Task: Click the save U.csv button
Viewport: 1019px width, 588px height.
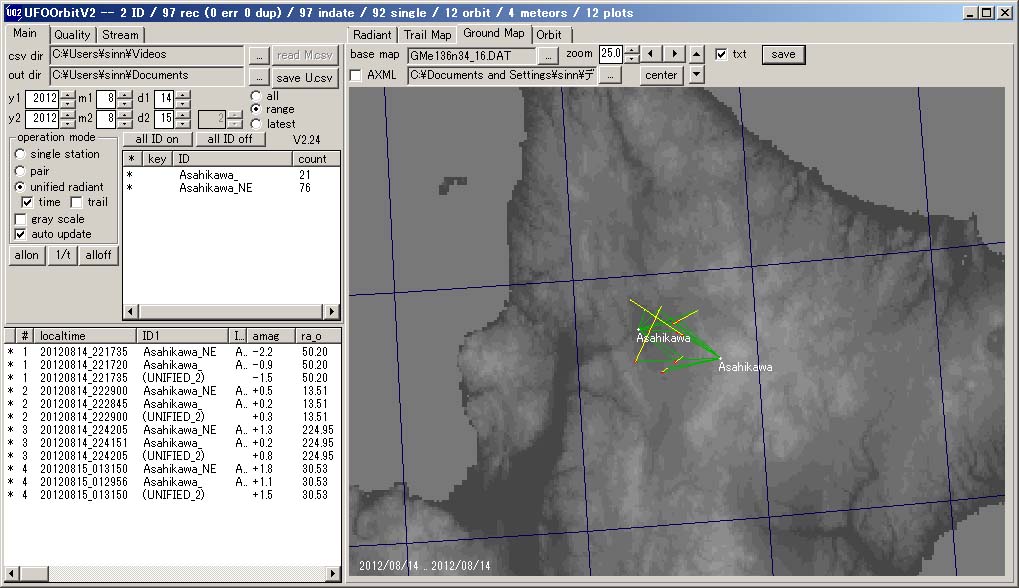Action: click(306, 78)
